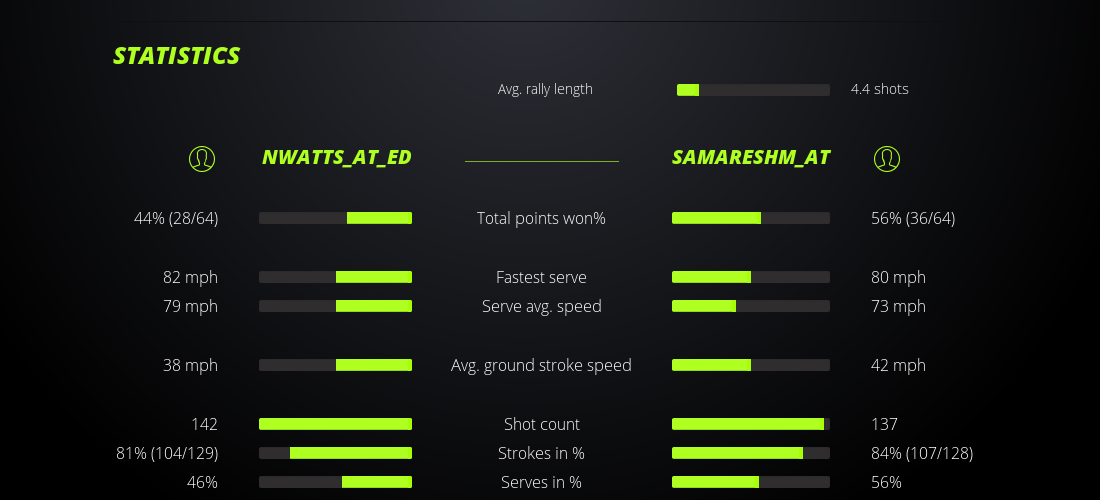Click SAMARESHM Total points won bar

(751, 218)
